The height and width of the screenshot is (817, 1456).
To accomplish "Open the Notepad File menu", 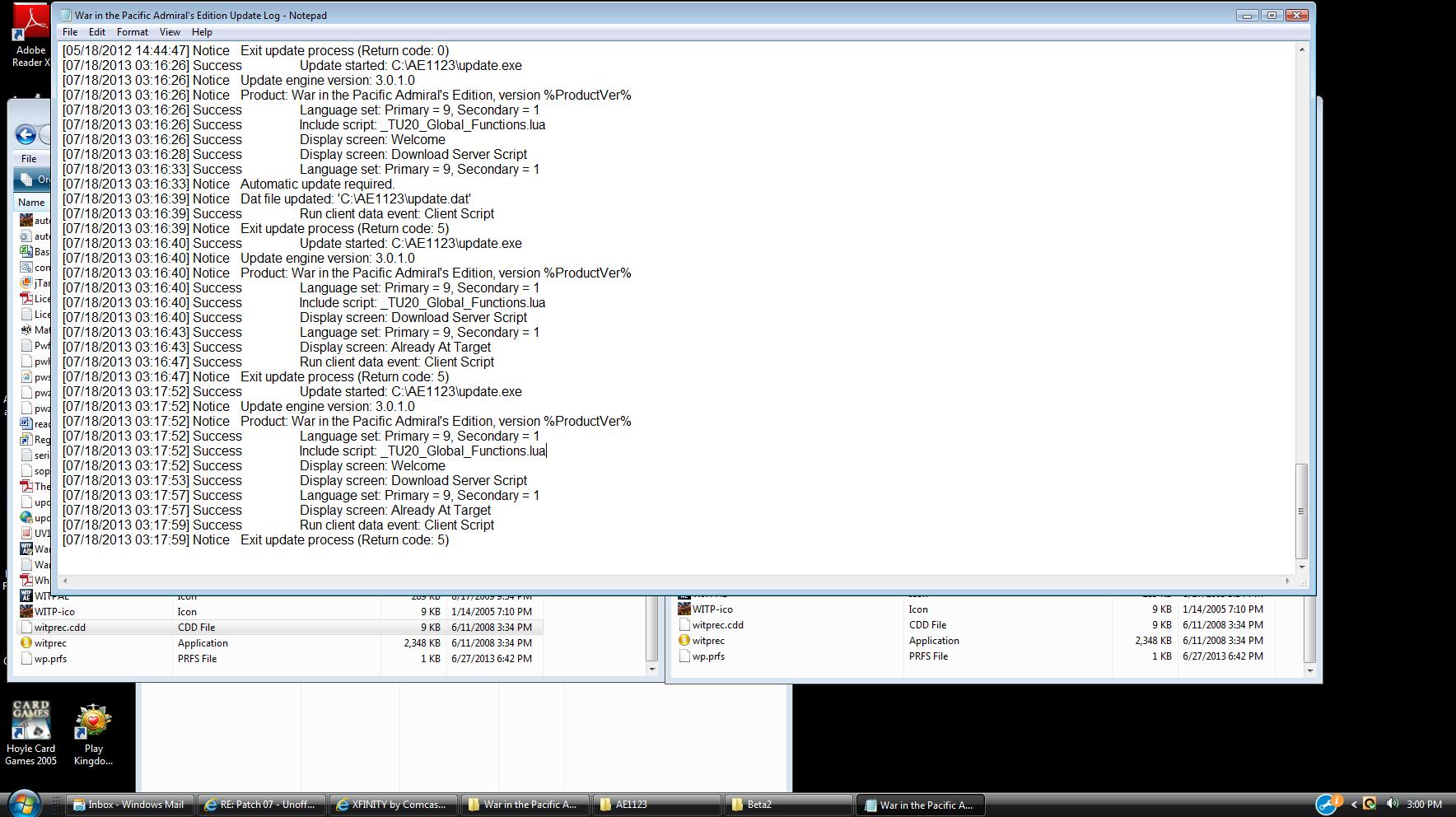I will coord(70,32).
